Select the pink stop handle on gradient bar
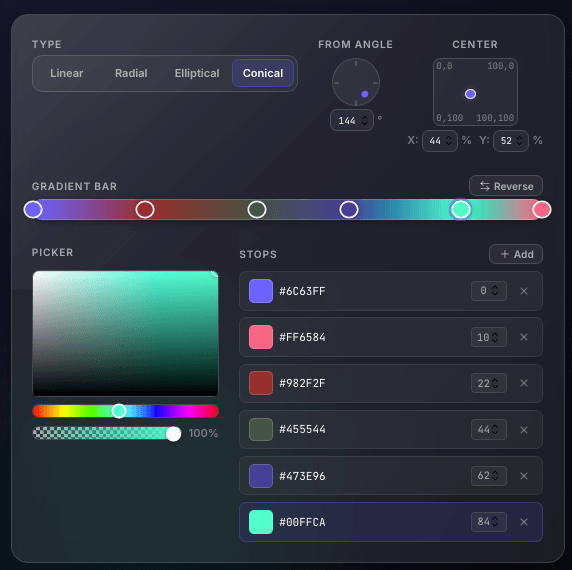Image resolution: width=572 pixels, height=570 pixels. 542,210
